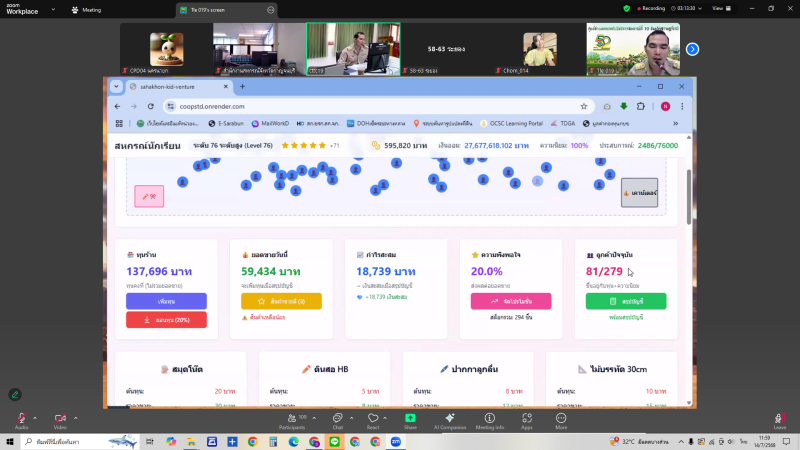Open the View dropdown at top right
The width and height of the screenshot is (800, 450).
pyautogui.click(x=719, y=9)
